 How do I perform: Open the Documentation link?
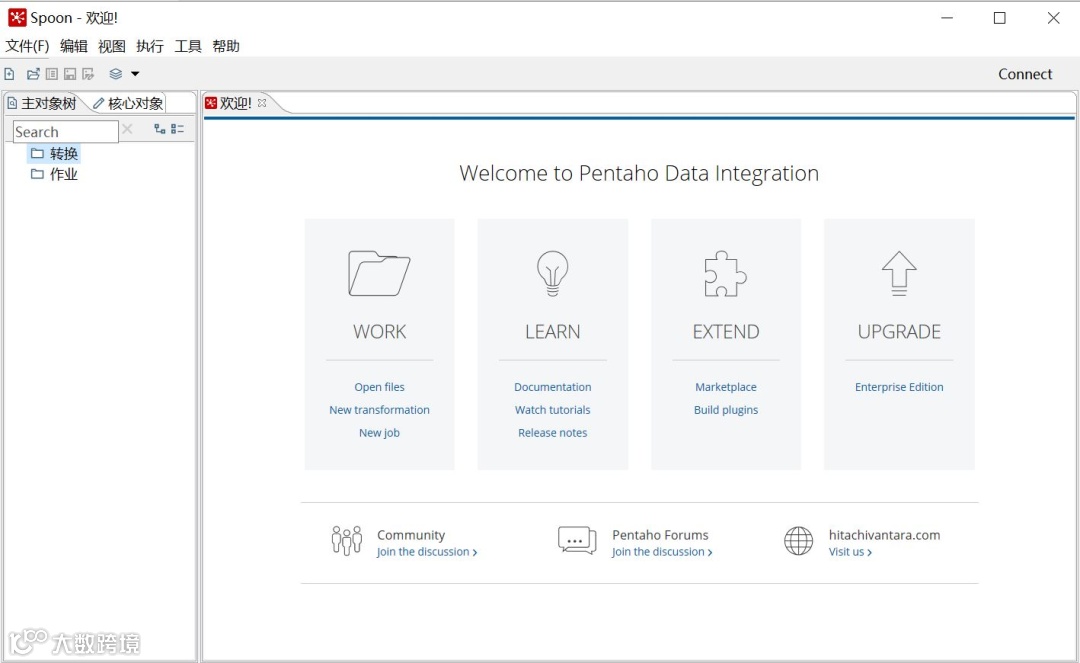552,387
